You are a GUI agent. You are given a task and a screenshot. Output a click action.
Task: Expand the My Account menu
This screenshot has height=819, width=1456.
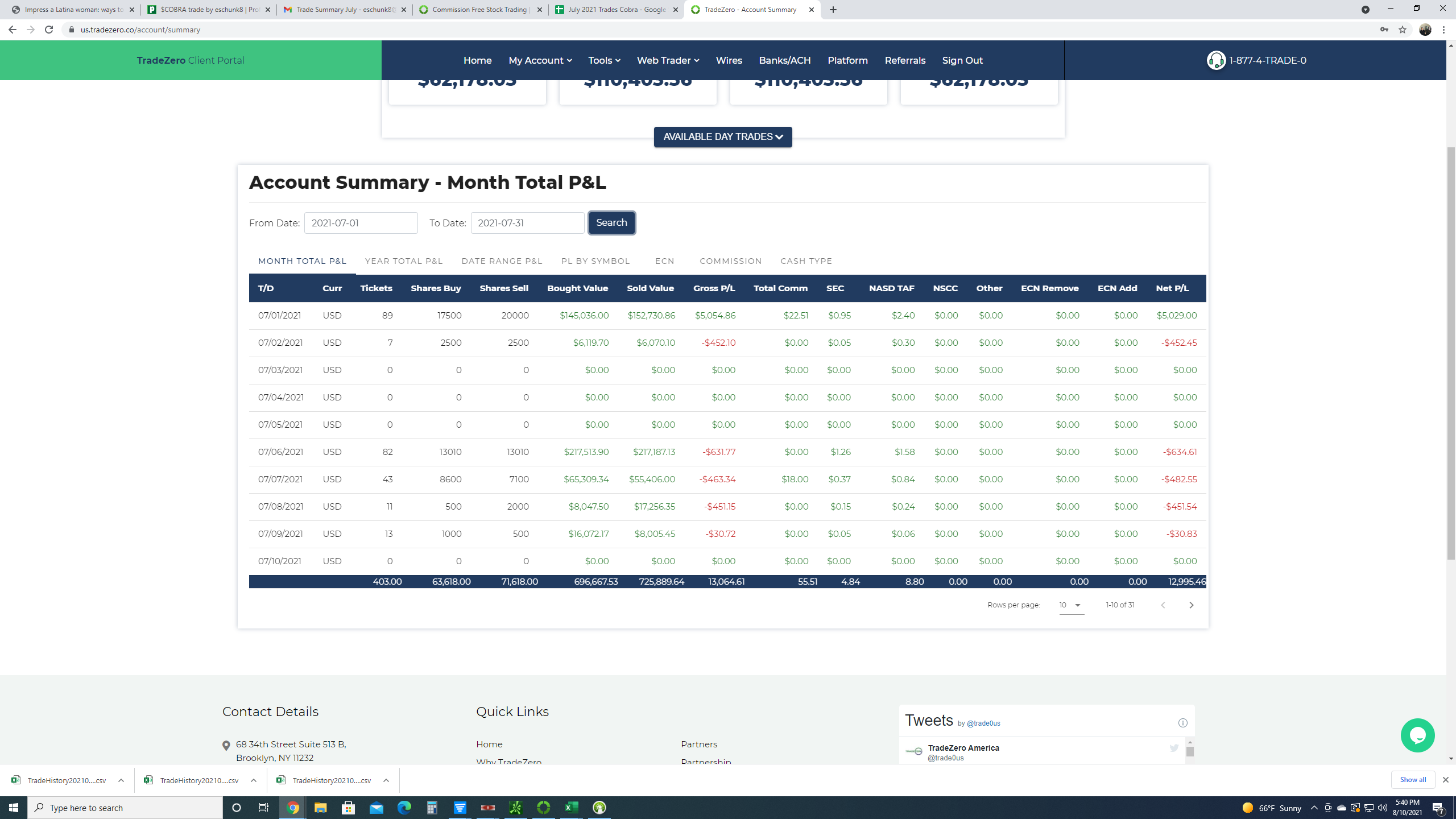click(x=540, y=60)
